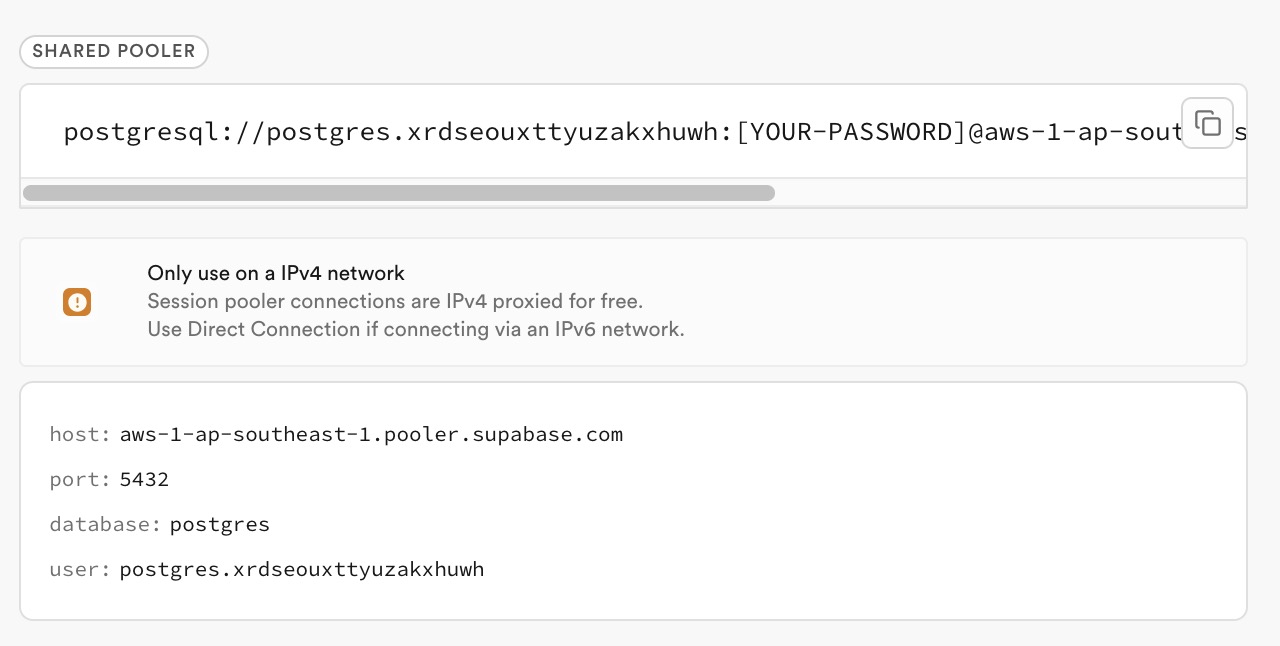
Task: Click the "database:" parameter label
Action: [x=105, y=524]
